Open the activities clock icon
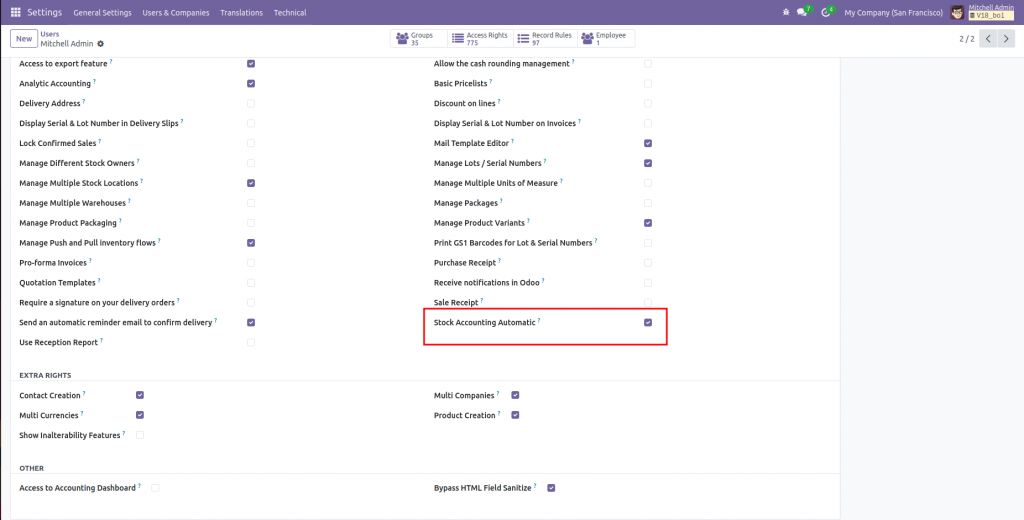 click(x=827, y=13)
